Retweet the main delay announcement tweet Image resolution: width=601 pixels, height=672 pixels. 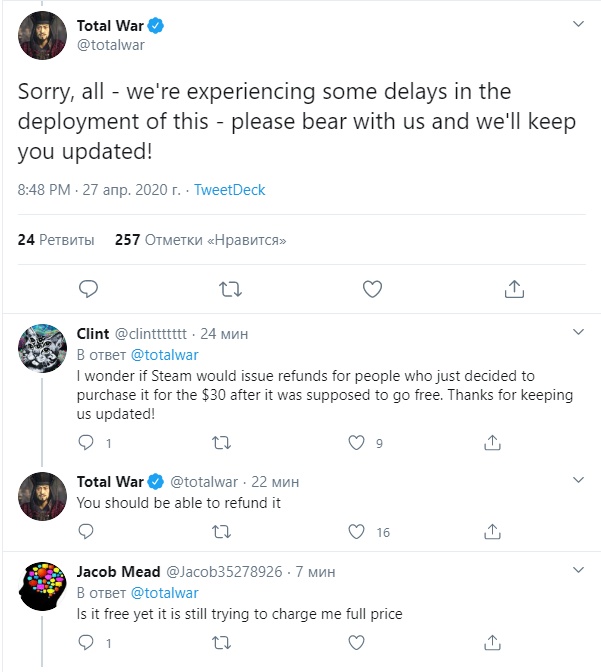click(230, 289)
